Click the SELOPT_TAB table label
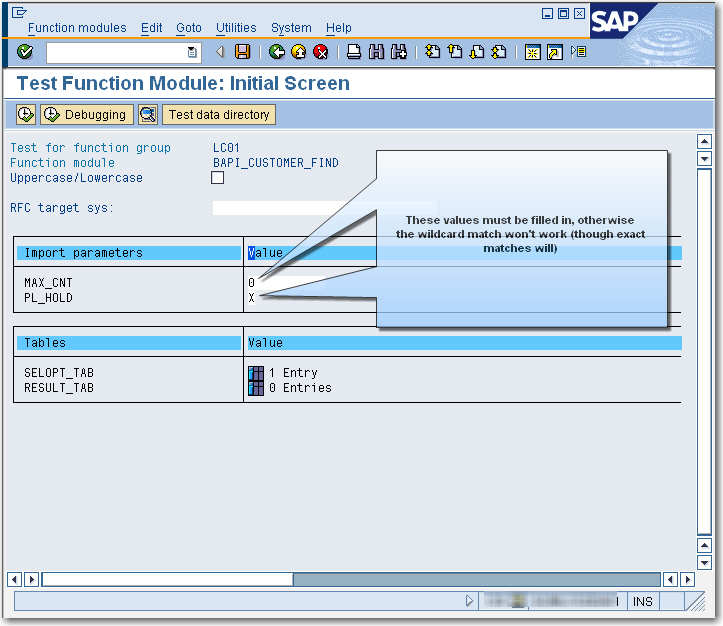 [59, 373]
